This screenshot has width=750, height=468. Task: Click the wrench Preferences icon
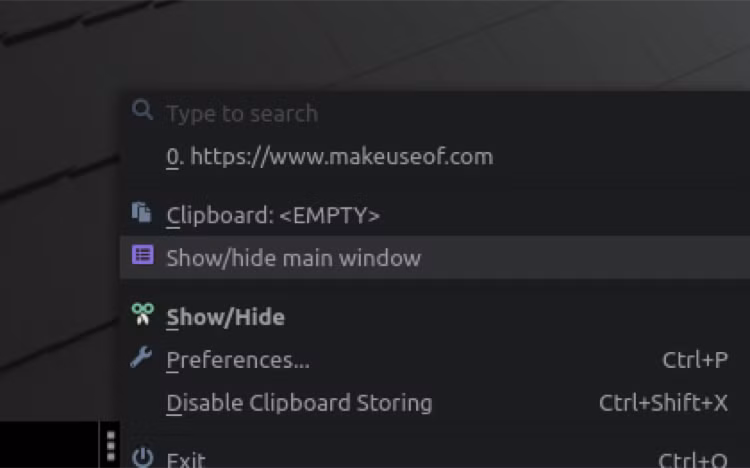pos(141,357)
